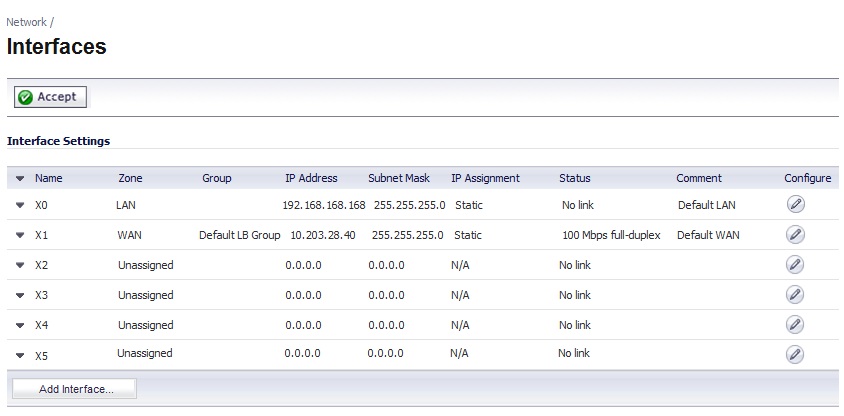Click the green checkmark Accept button
The height and width of the screenshot is (416, 844).
[51, 97]
